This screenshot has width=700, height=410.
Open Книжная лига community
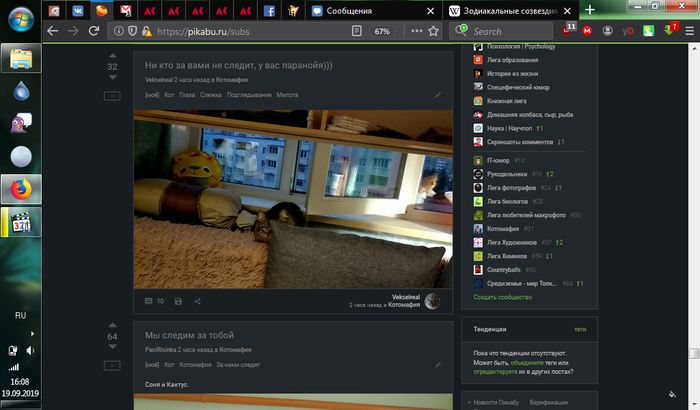tap(506, 101)
